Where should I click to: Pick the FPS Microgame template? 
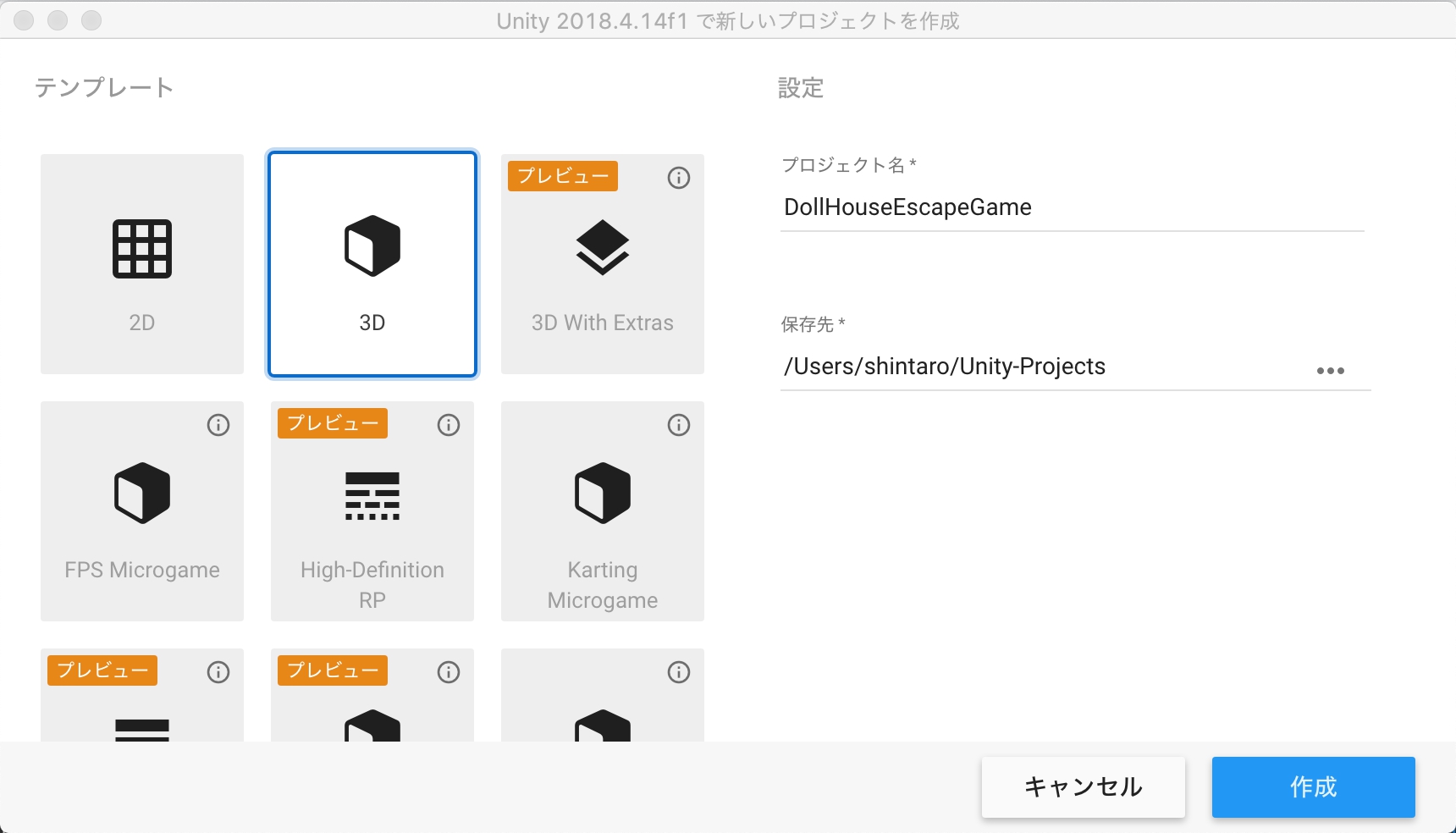click(142, 511)
